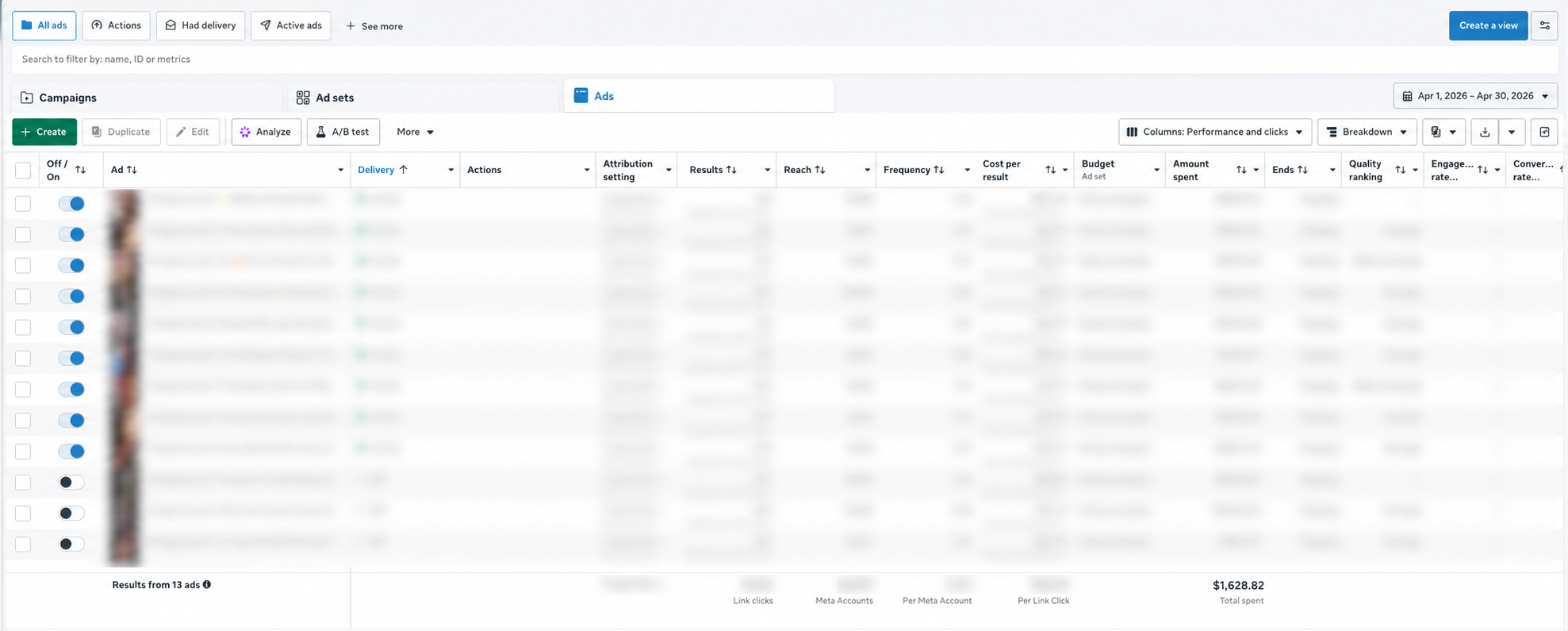Sort by the Ad column arrows
This screenshot has width=1568, height=631.
coord(132,170)
